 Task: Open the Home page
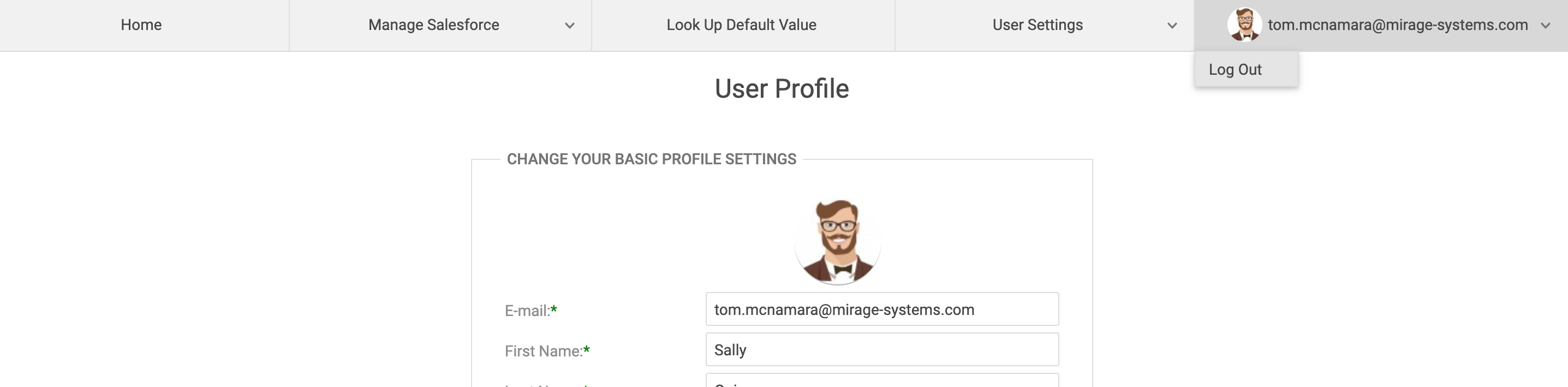coord(141,25)
